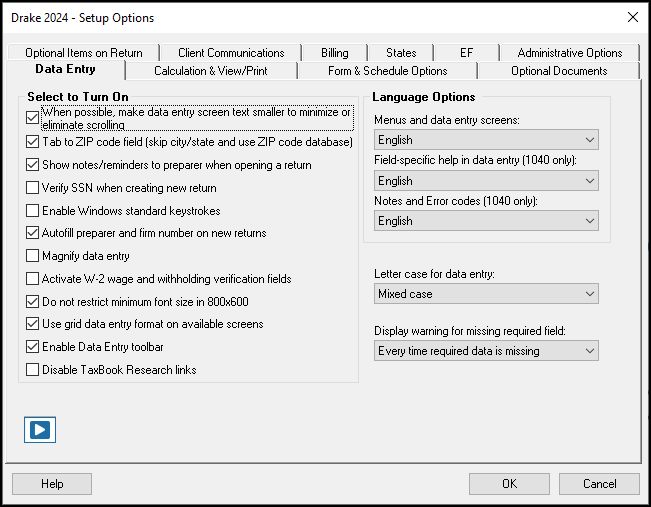Enable Verify SSN when creating new return

[x=32, y=188]
